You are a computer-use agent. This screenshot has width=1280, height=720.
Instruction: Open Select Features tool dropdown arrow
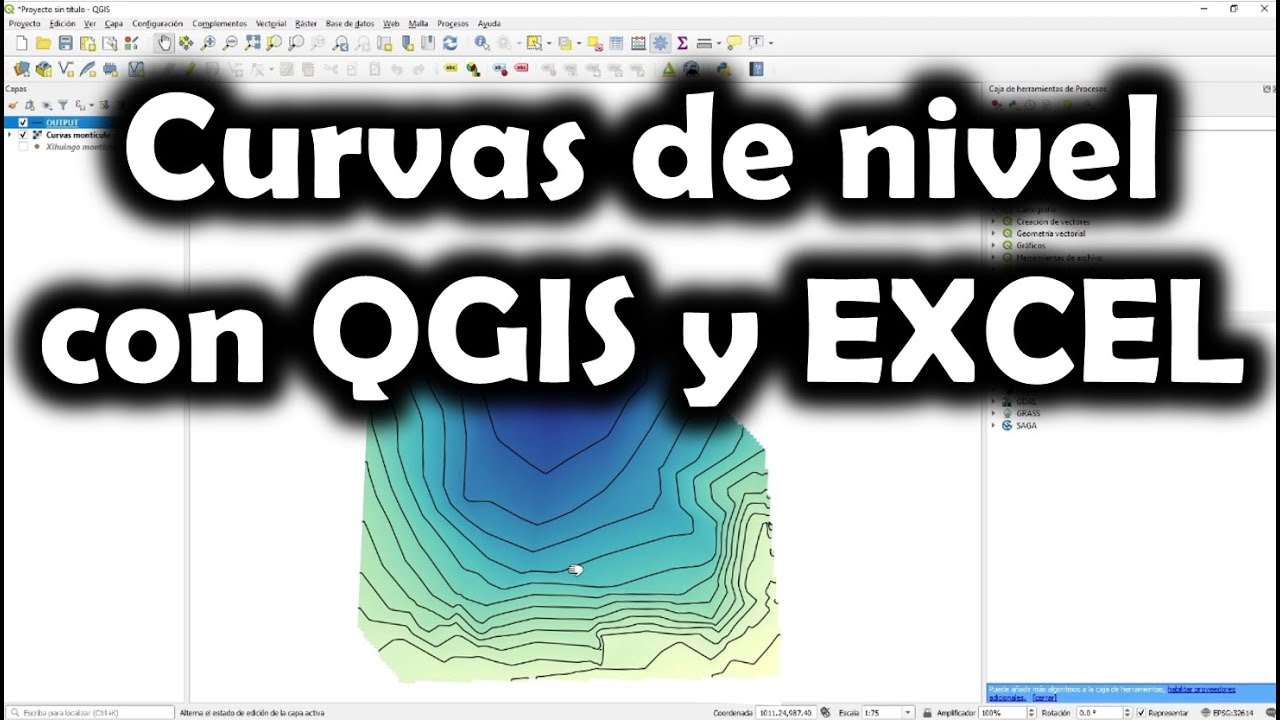pyautogui.click(x=548, y=43)
